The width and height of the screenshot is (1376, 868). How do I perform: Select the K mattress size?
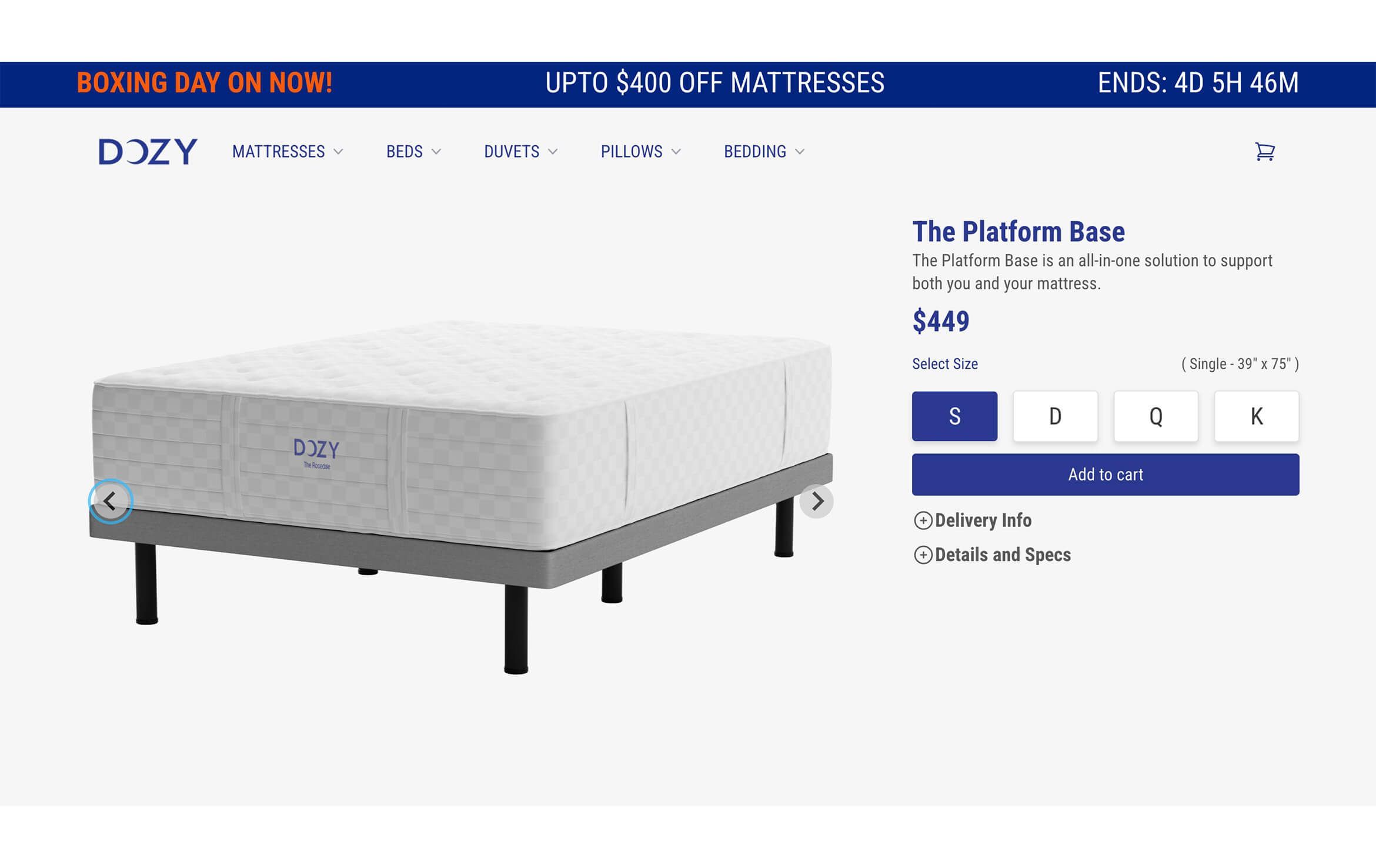[1256, 416]
